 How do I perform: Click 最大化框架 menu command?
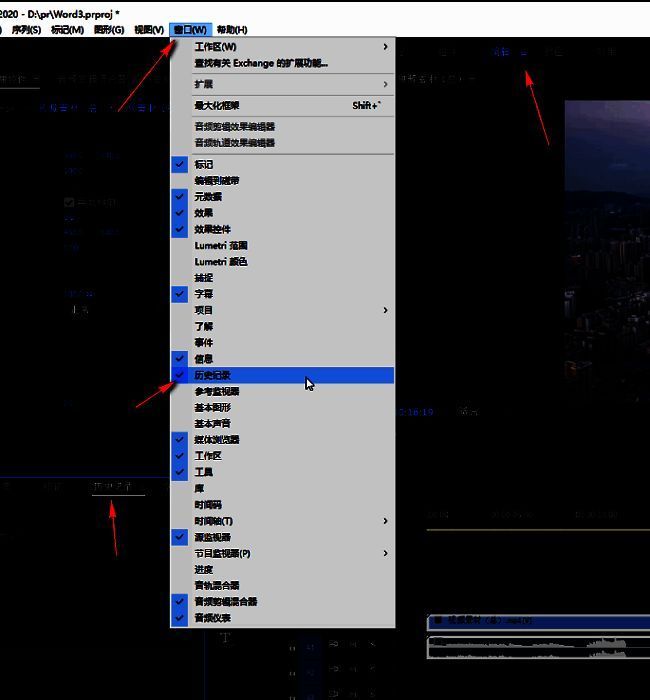point(217,105)
